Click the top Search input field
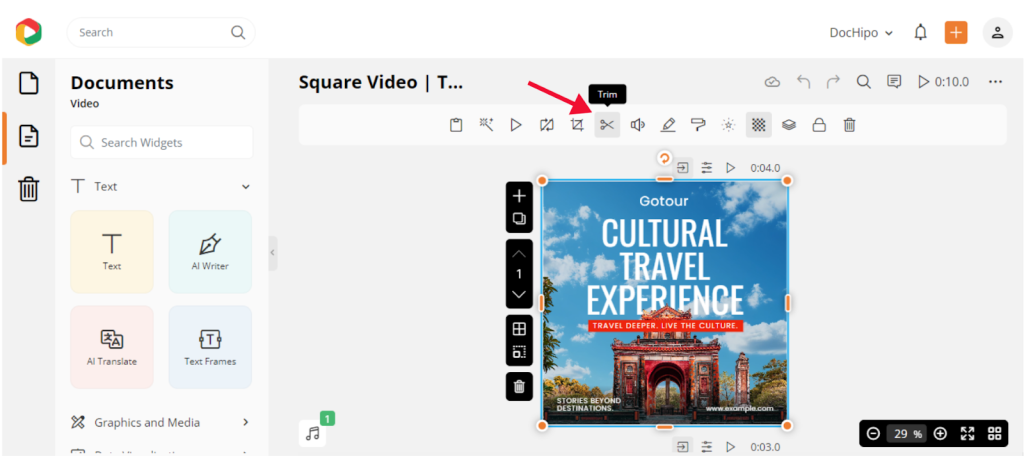This screenshot has height=463, width=1024. 161,32
